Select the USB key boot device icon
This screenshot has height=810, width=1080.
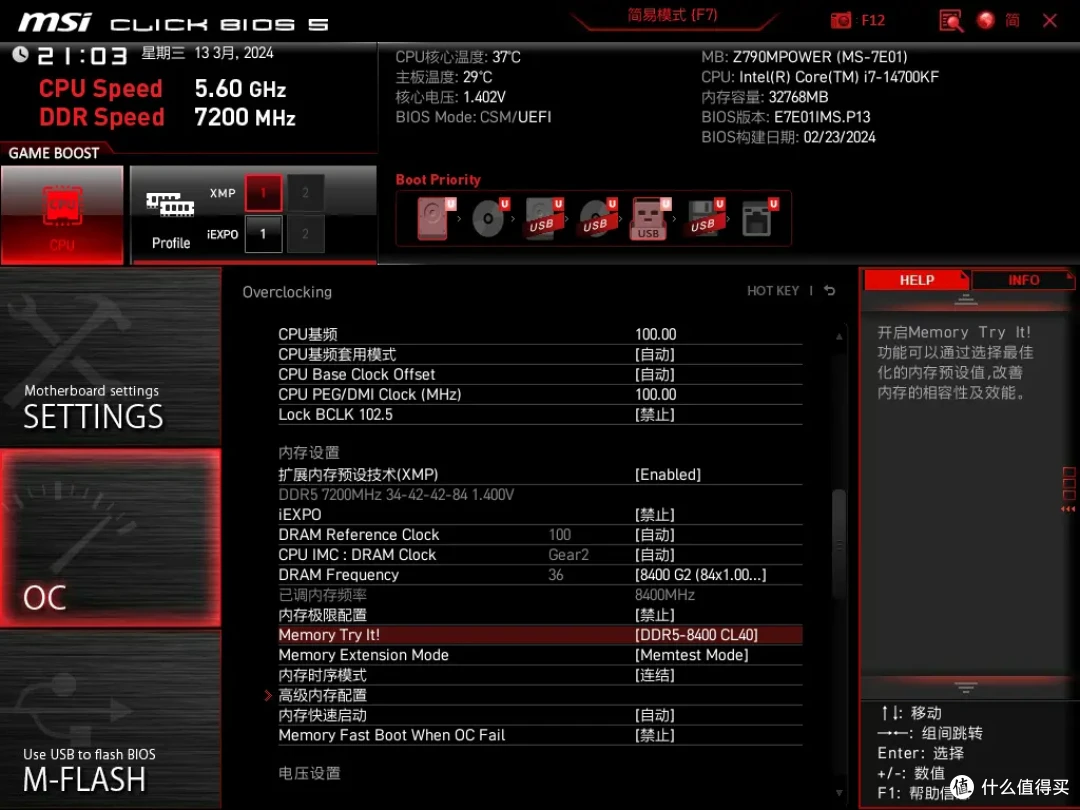click(x=650, y=218)
